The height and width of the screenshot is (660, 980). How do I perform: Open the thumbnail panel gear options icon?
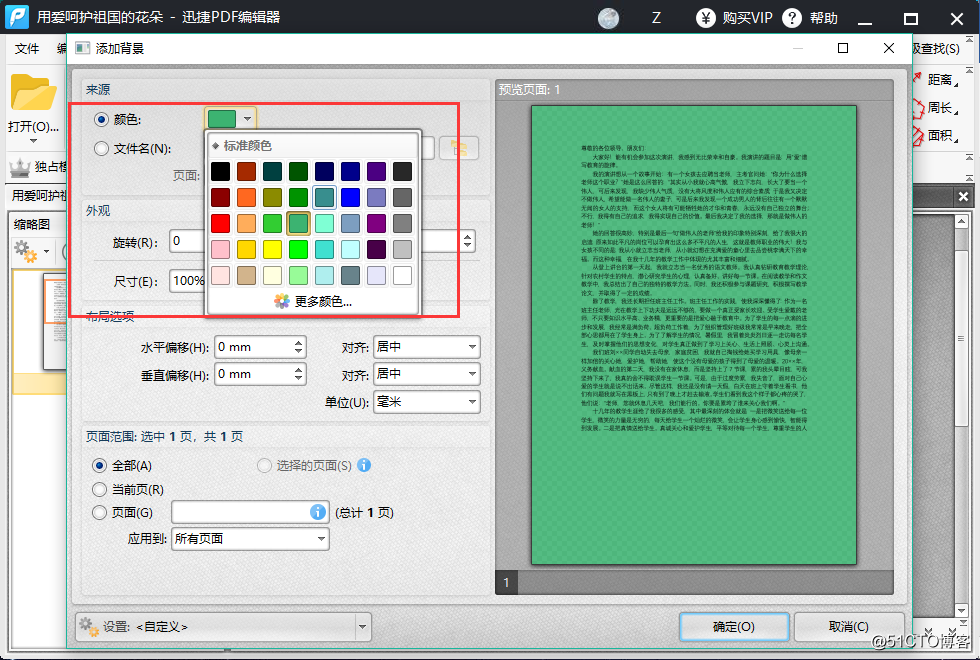tap(25, 251)
